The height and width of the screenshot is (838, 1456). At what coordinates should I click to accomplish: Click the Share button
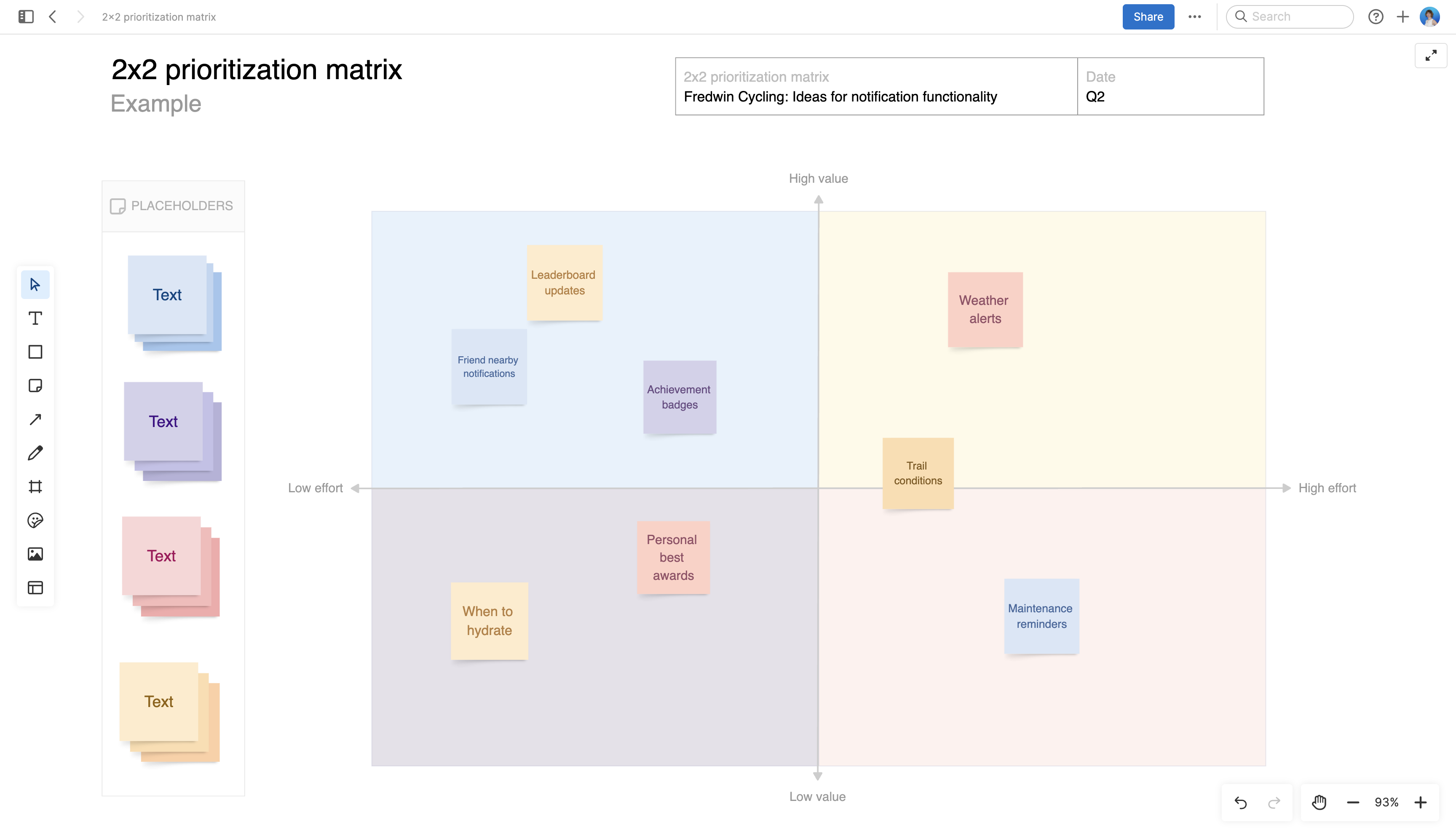[x=1148, y=17]
